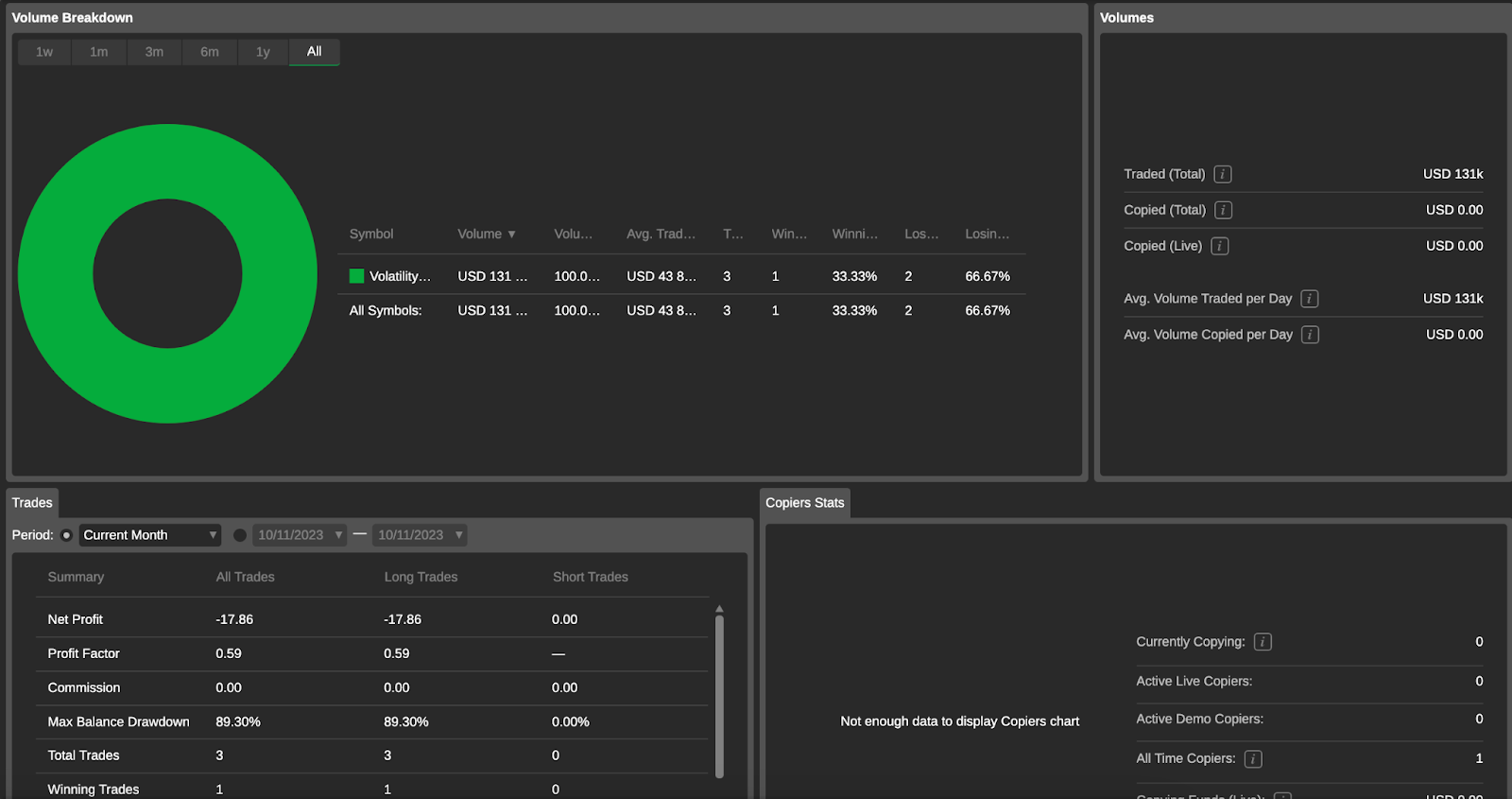Click info icon beside Copied (Live)
The image size is (1512, 799).
pos(1220,246)
